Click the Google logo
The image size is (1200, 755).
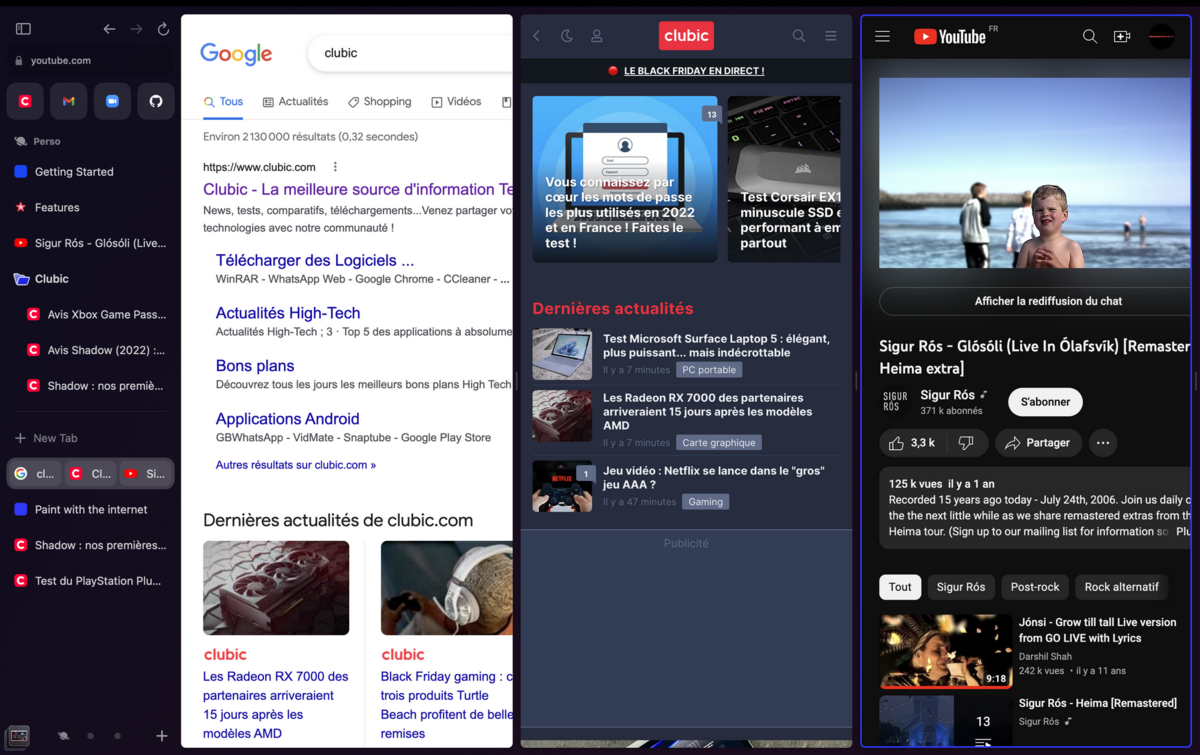pos(236,53)
